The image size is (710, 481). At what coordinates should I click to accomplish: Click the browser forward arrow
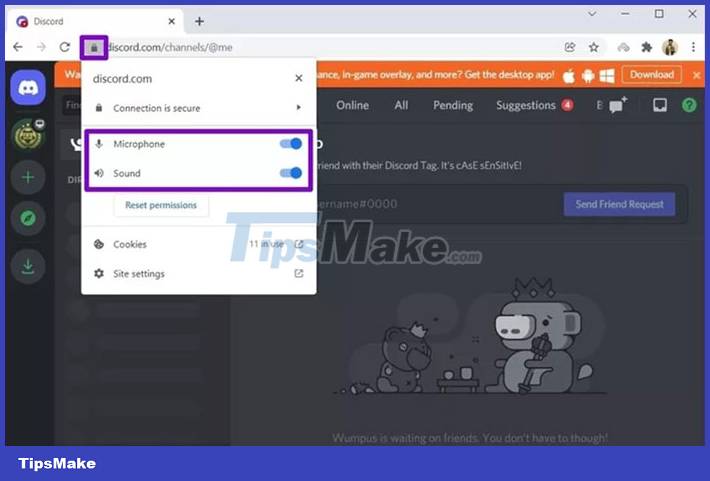tap(41, 47)
